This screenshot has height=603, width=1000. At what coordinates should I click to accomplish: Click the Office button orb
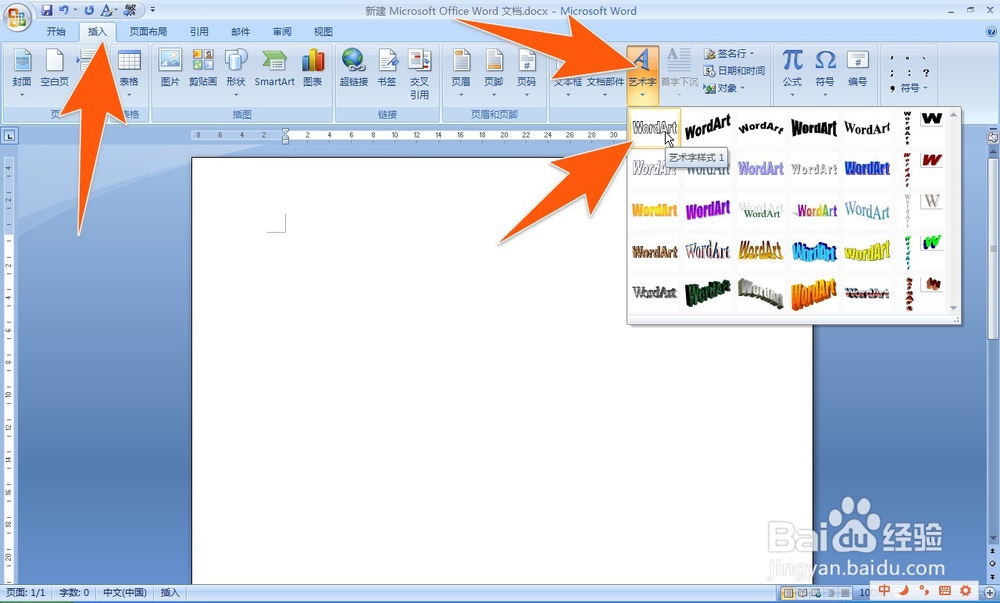(x=17, y=17)
